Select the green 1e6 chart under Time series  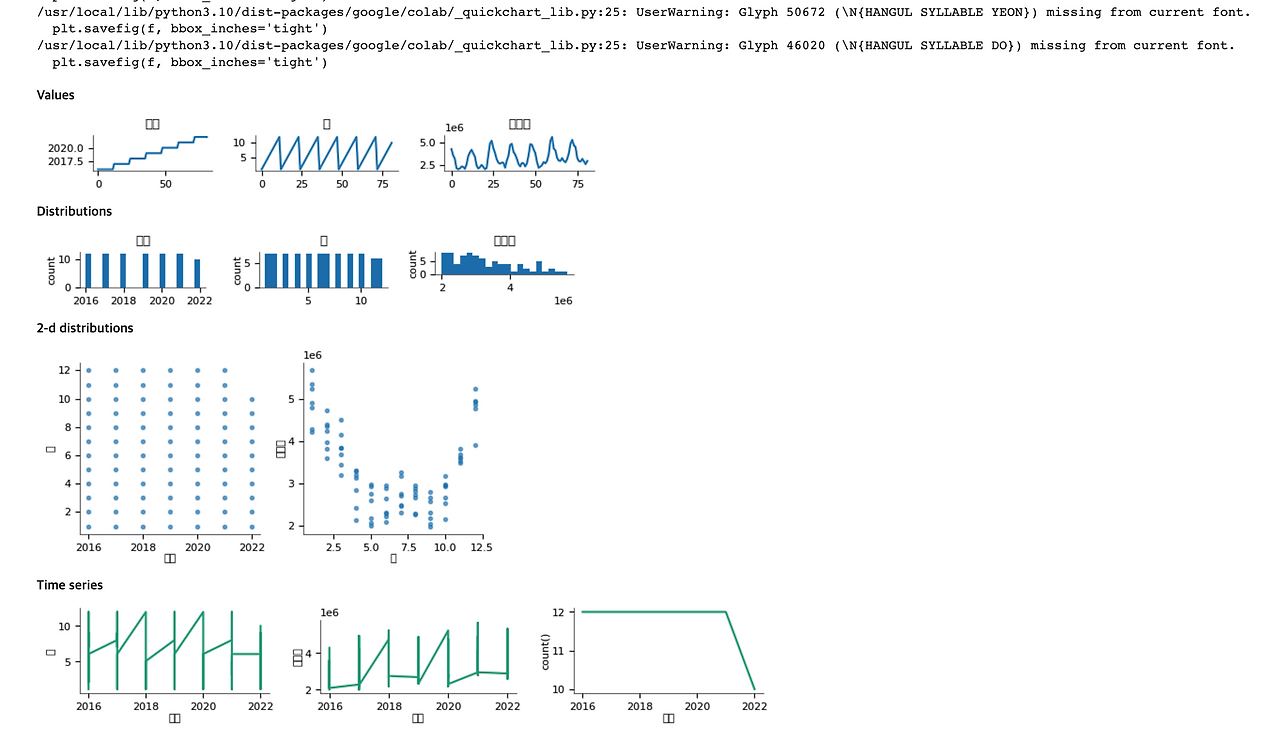pos(404,665)
